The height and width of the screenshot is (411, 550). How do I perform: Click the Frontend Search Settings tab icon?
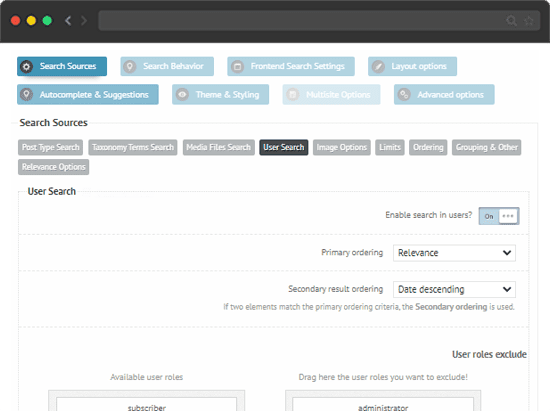point(237,66)
